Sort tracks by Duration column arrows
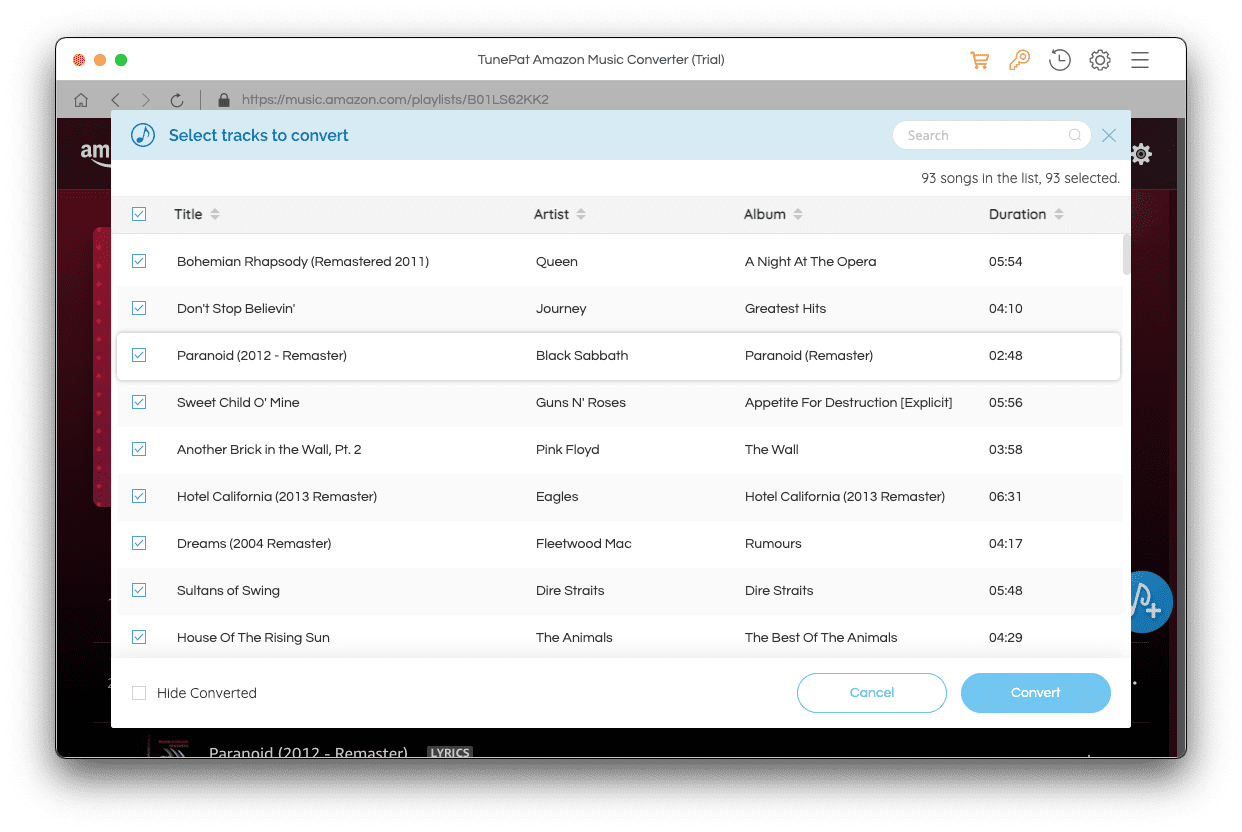Screen dimensions: 1242x832 (1059, 214)
